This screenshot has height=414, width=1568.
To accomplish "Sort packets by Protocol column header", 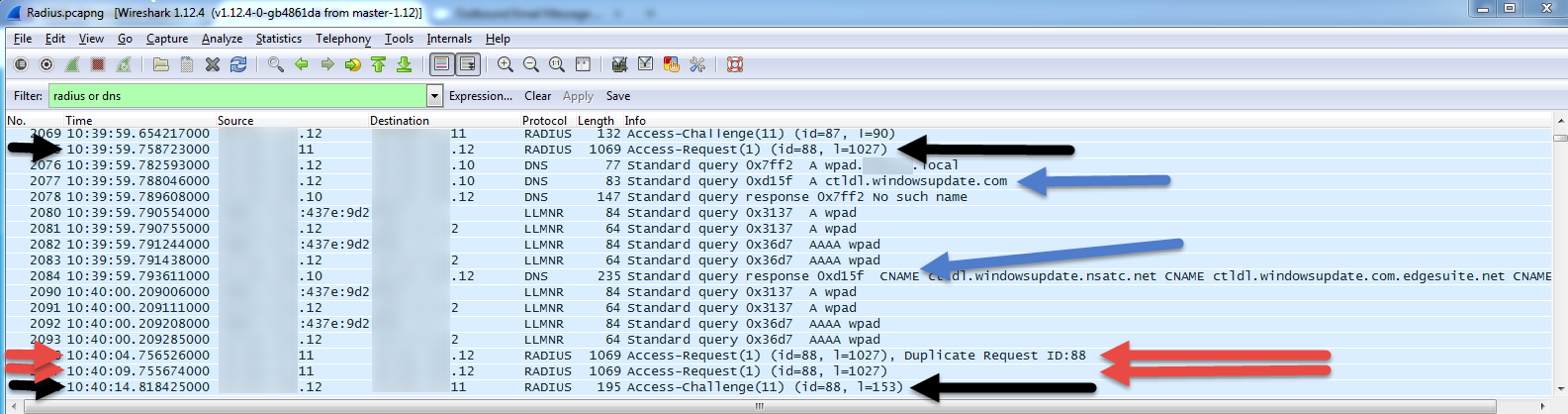I will coord(544,121).
